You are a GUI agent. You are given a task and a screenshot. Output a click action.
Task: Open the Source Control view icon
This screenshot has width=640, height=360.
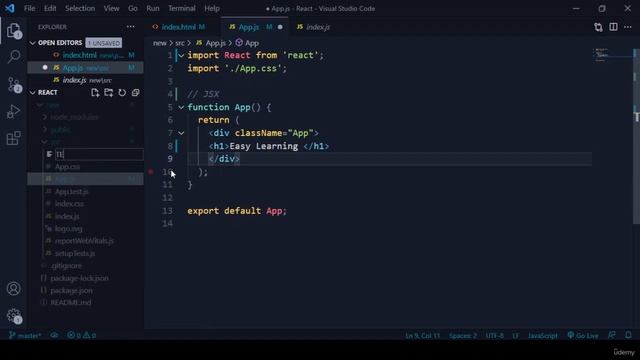click(14, 84)
